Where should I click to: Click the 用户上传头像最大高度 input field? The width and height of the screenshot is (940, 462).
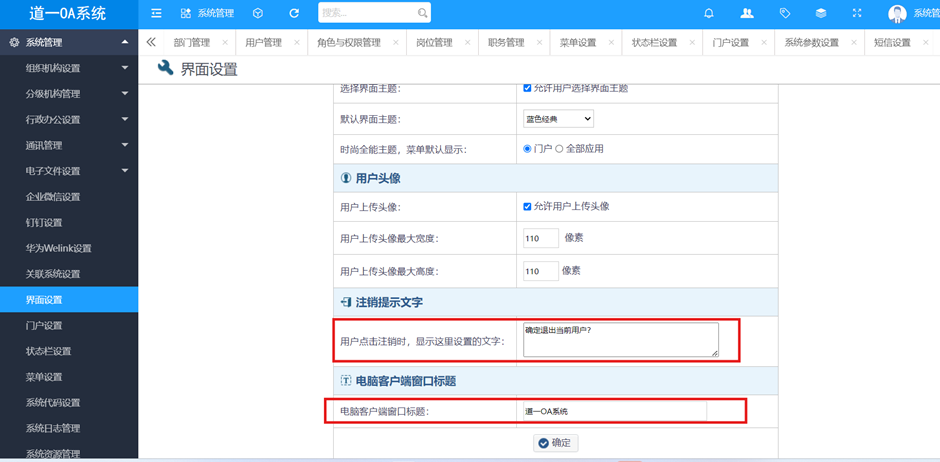tap(541, 271)
